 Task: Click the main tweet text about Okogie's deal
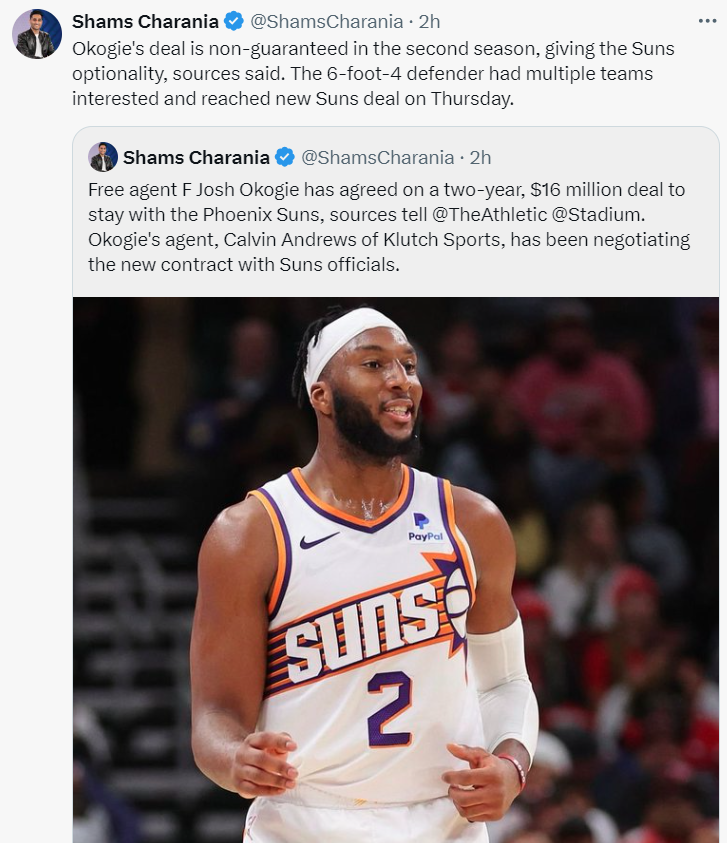(373, 74)
